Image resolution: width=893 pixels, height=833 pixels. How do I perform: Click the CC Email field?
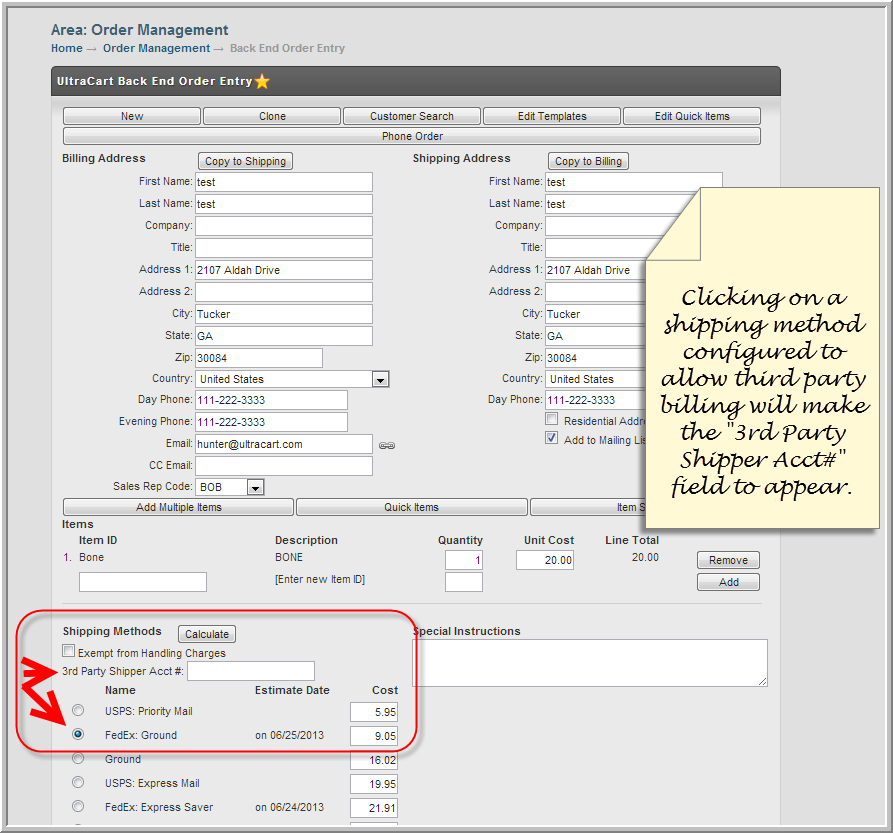coord(284,466)
